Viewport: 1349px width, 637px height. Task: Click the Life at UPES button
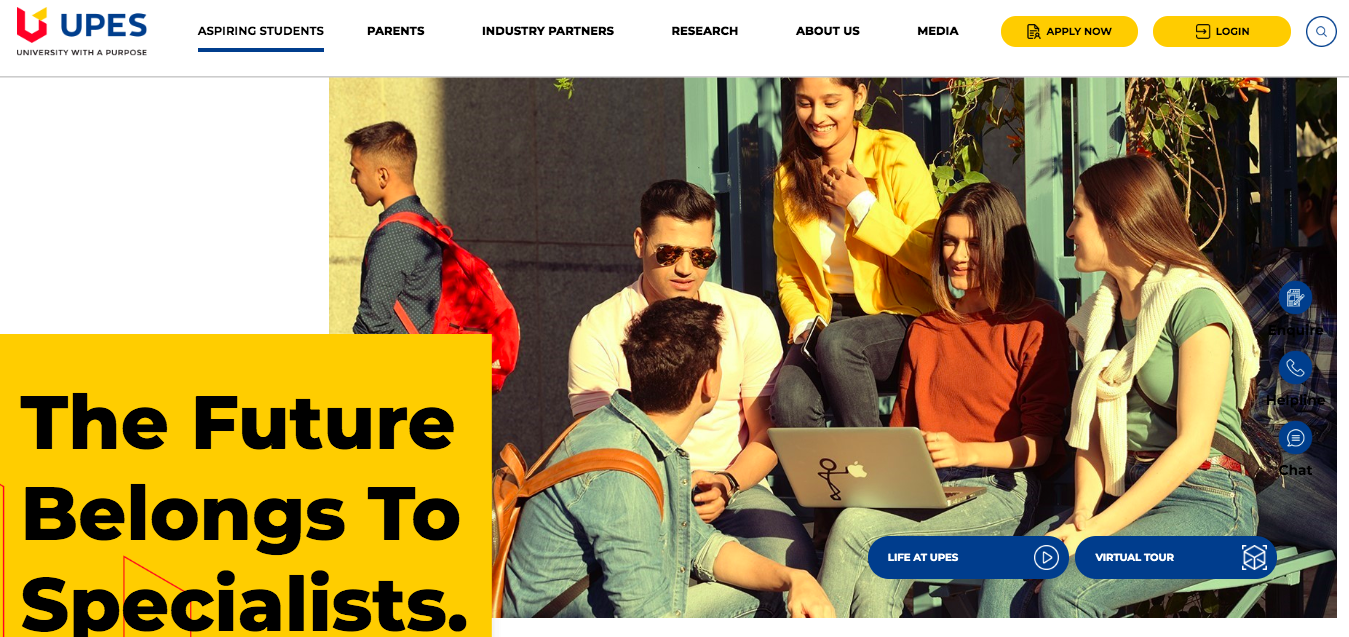(x=968, y=557)
